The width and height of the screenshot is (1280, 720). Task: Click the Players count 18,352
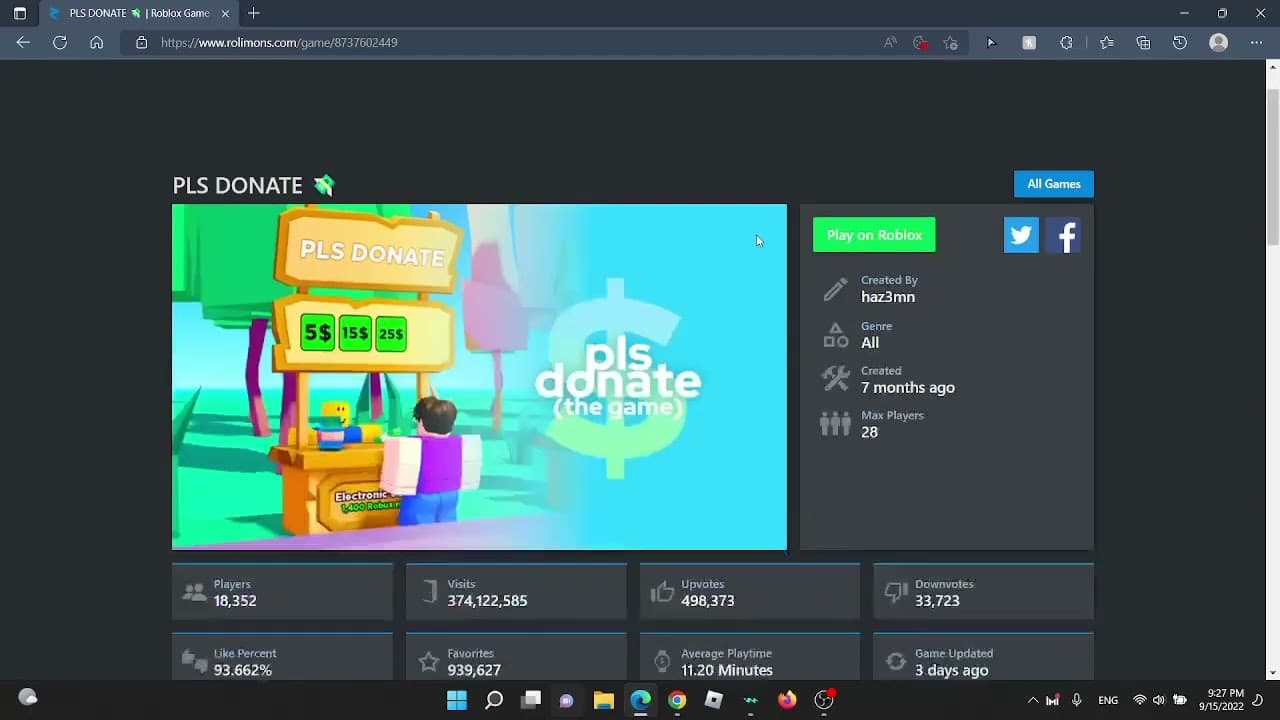click(x=235, y=601)
